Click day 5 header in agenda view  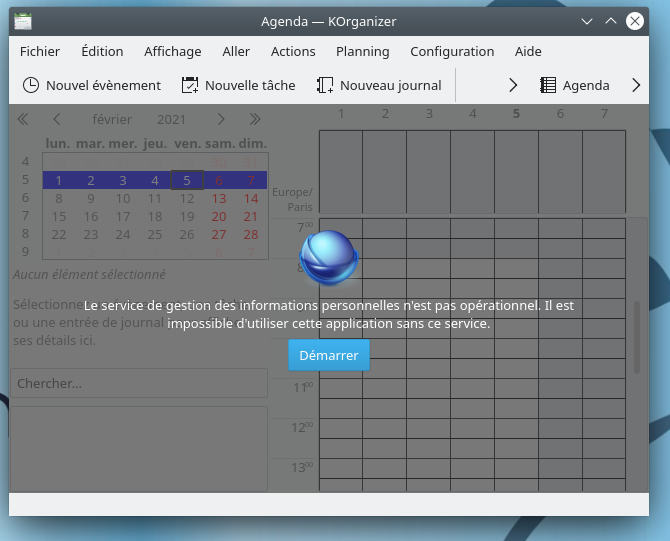(516, 114)
